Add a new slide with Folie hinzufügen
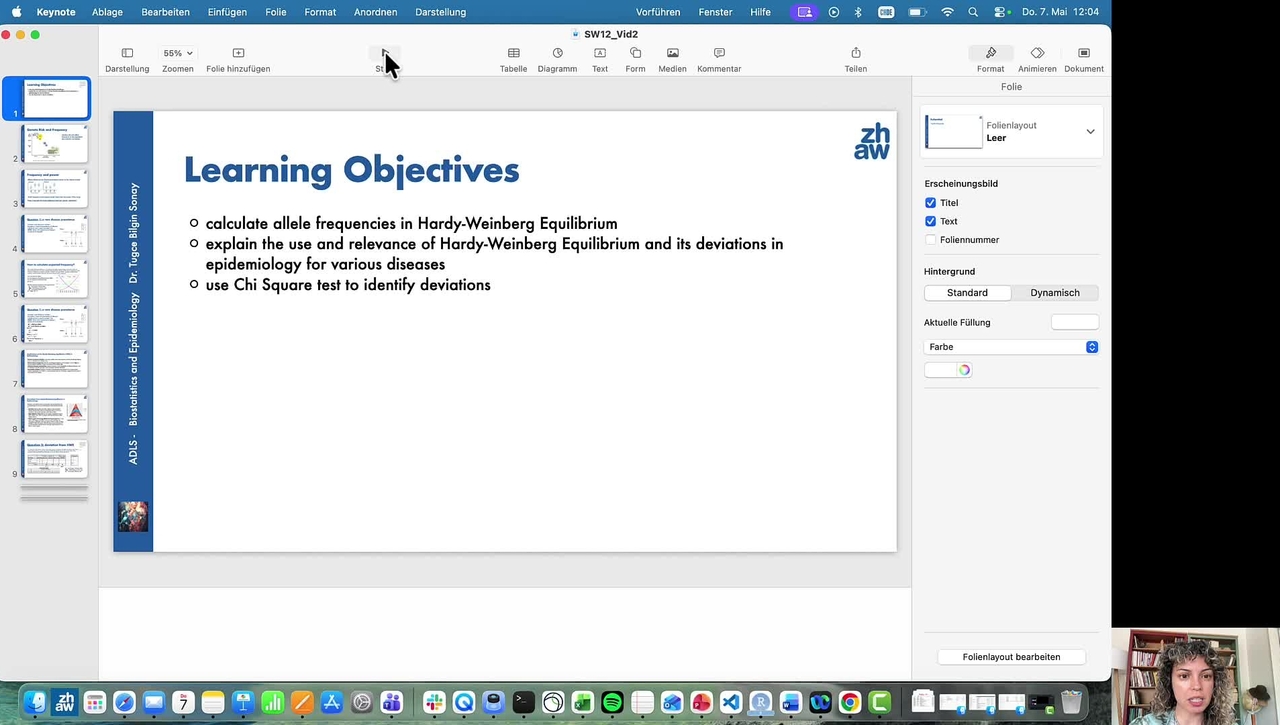 coord(238,60)
